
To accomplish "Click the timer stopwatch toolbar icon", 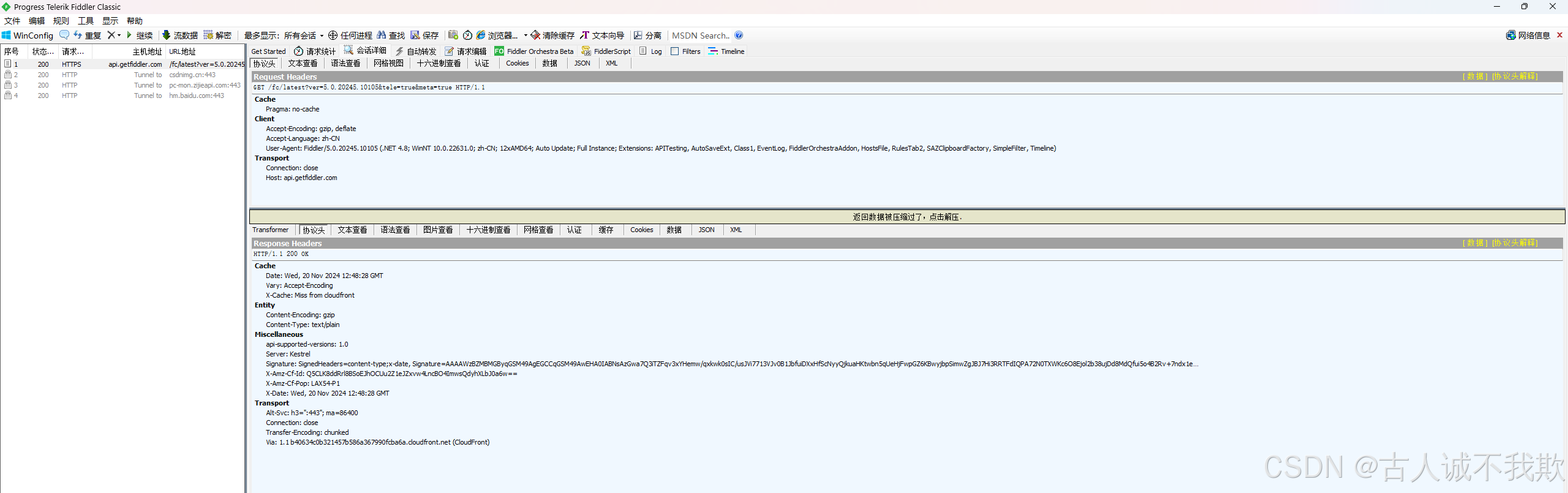I will click(467, 35).
